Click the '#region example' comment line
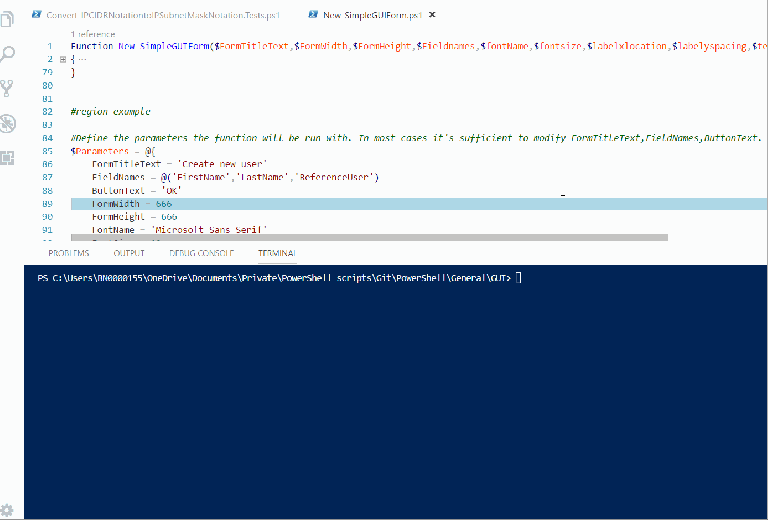This screenshot has height=520, width=768. coord(110,112)
